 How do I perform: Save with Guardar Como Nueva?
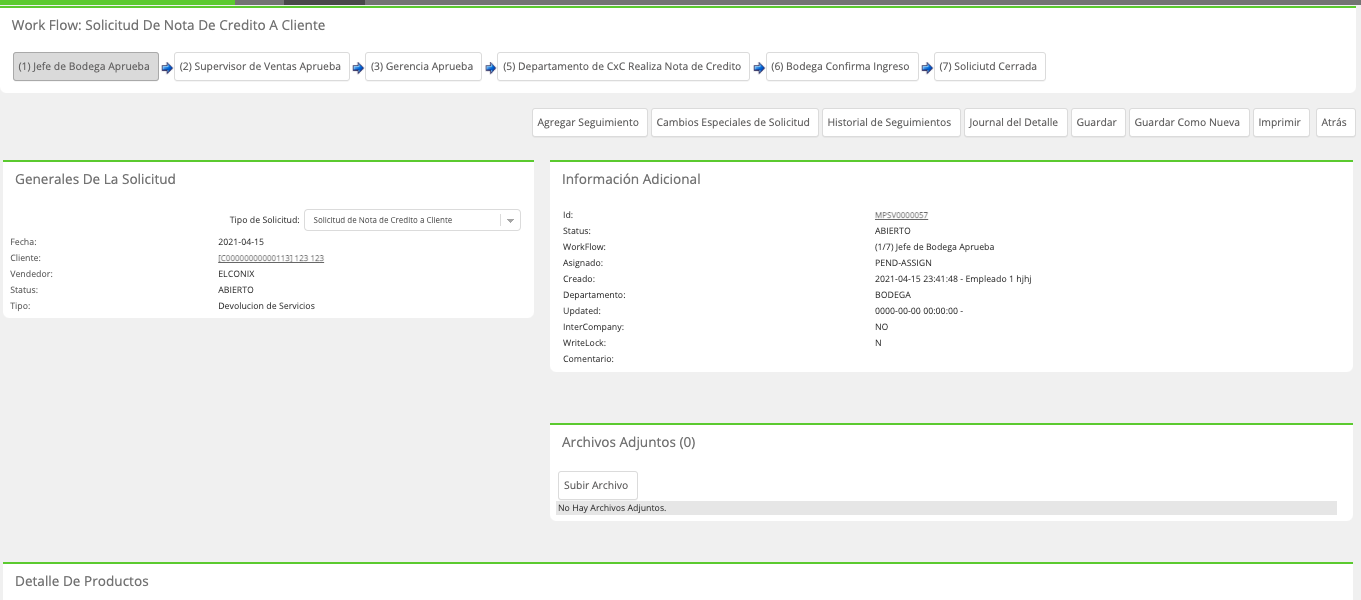pos(1187,122)
